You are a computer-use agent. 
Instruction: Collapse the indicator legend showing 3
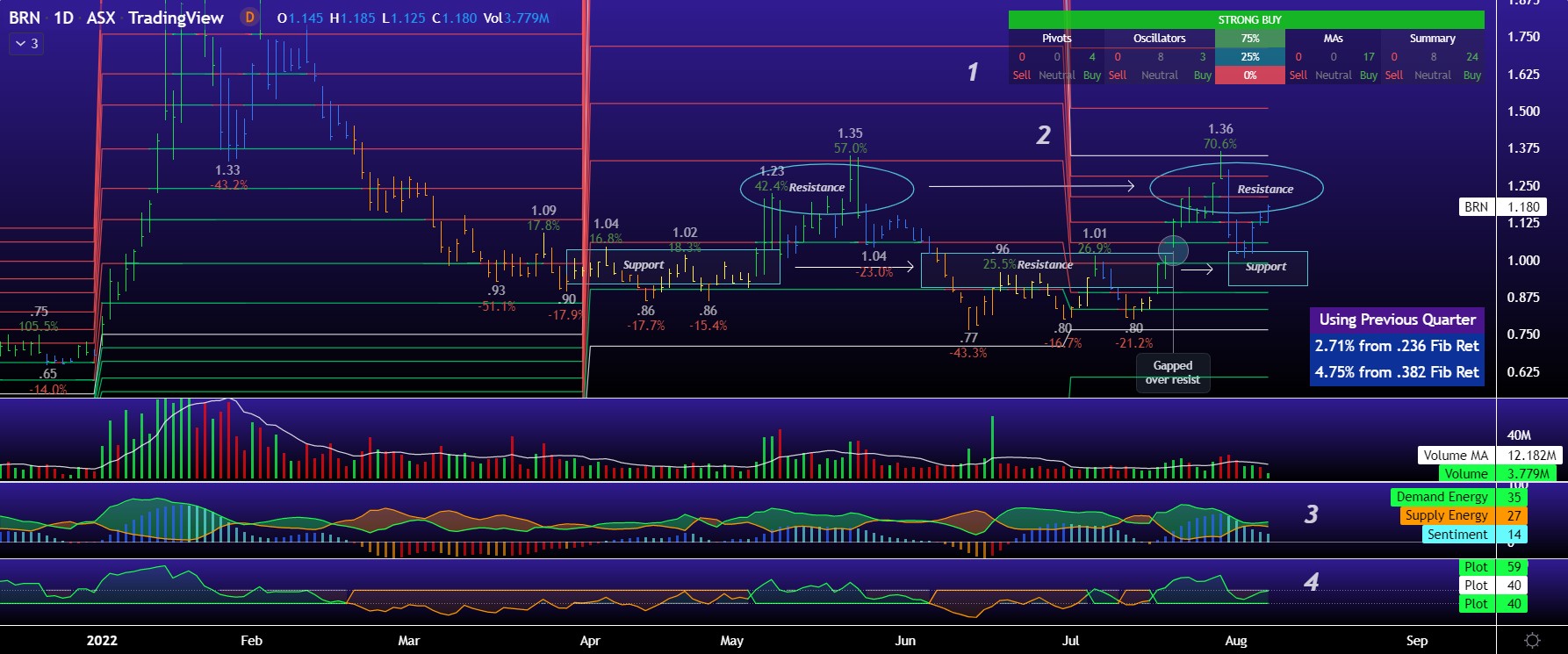(26, 43)
